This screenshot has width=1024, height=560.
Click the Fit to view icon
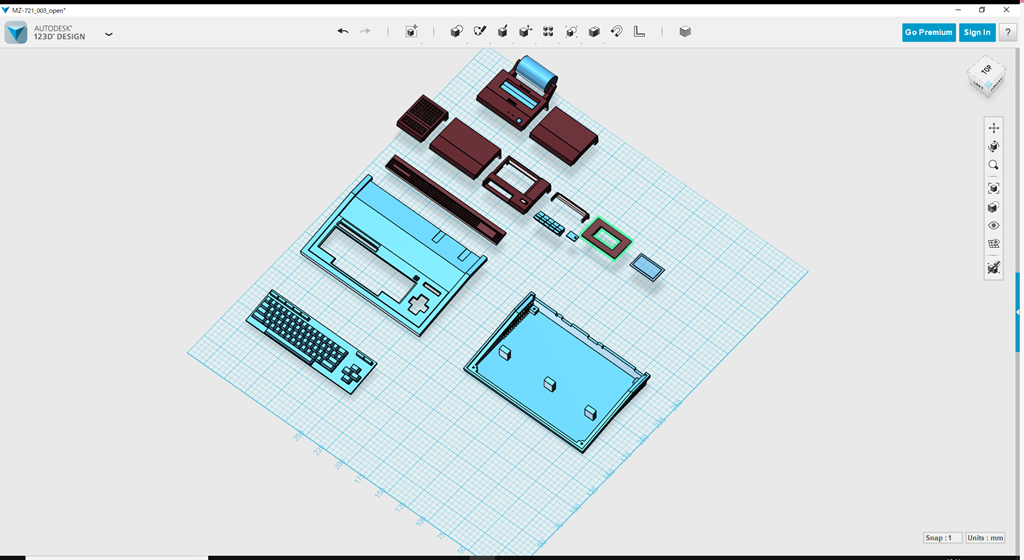(993, 188)
